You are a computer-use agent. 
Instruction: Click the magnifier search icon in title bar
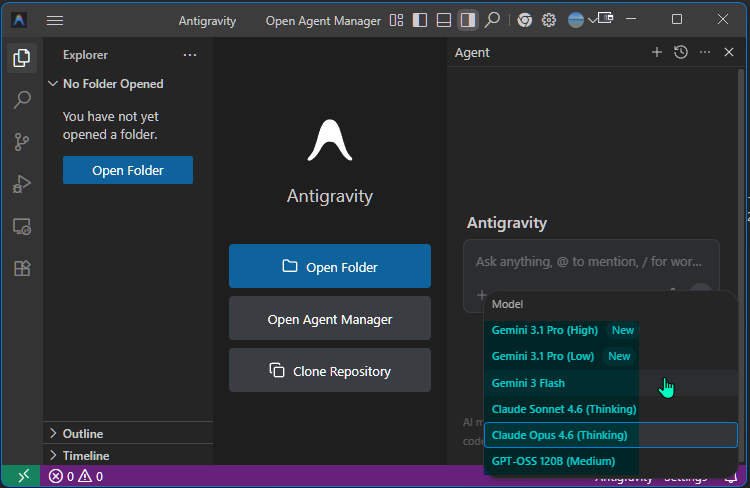coord(492,20)
